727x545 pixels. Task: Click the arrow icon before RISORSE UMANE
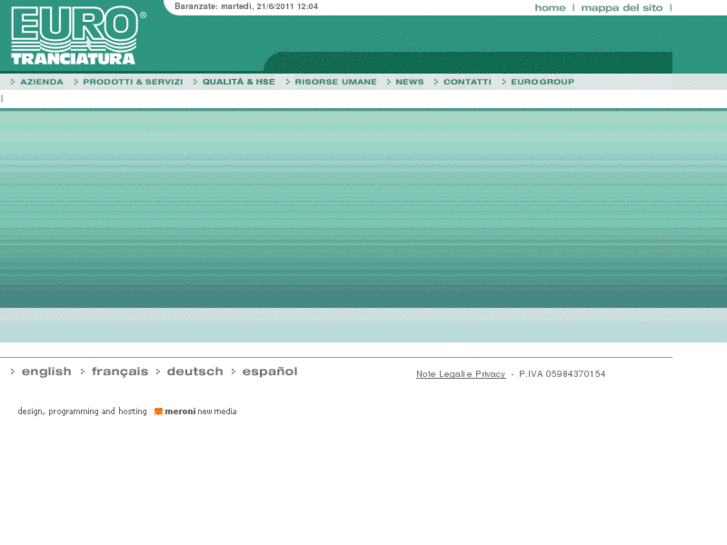[x=287, y=82]
